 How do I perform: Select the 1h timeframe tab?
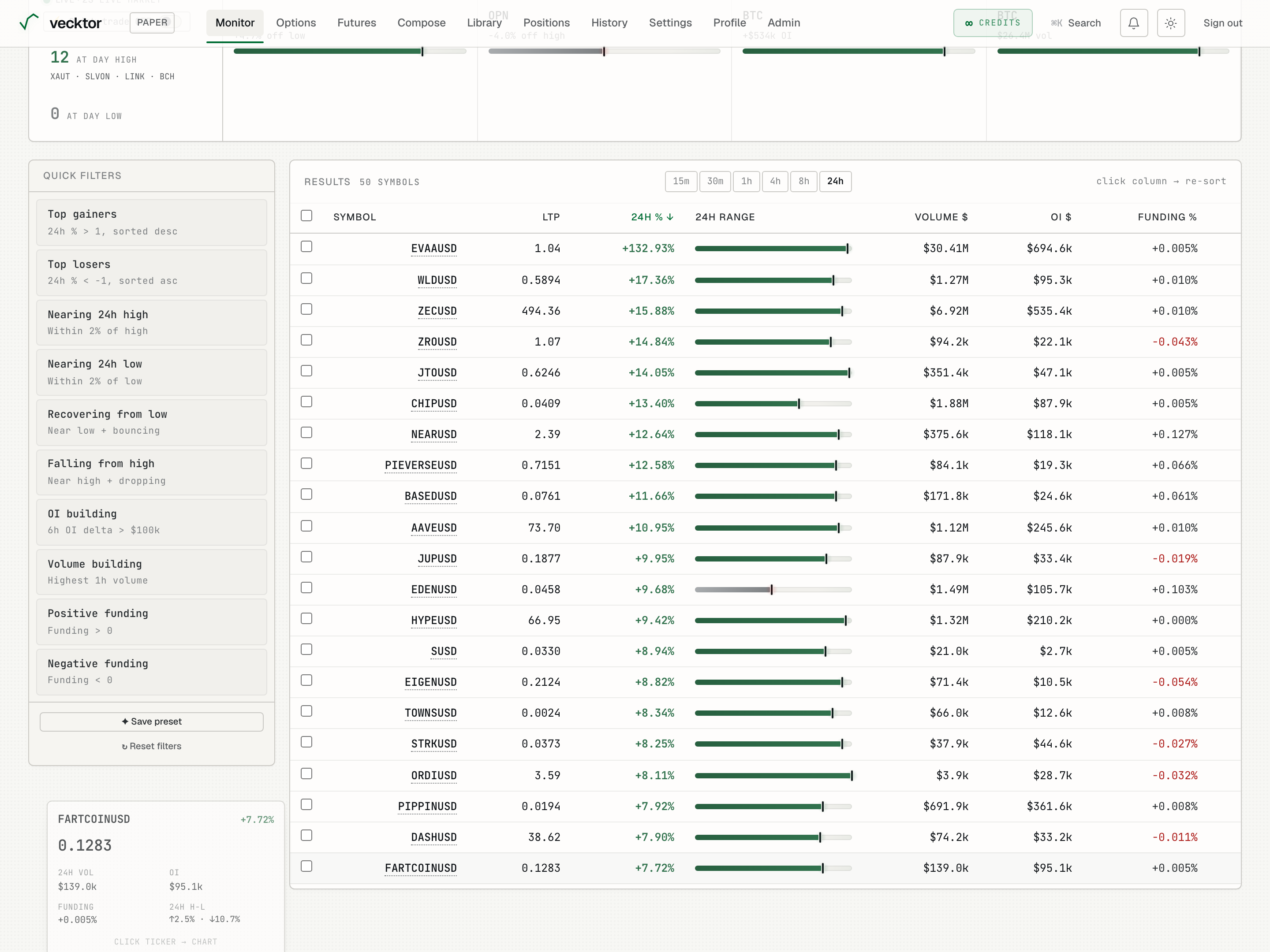click(x=747, y=181)
